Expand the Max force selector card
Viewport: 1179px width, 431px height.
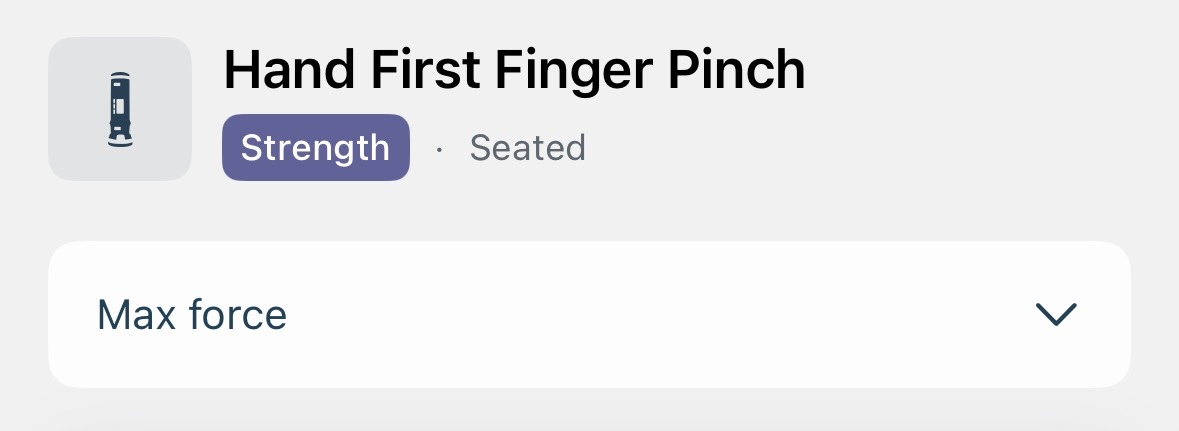tap(590, 314)
